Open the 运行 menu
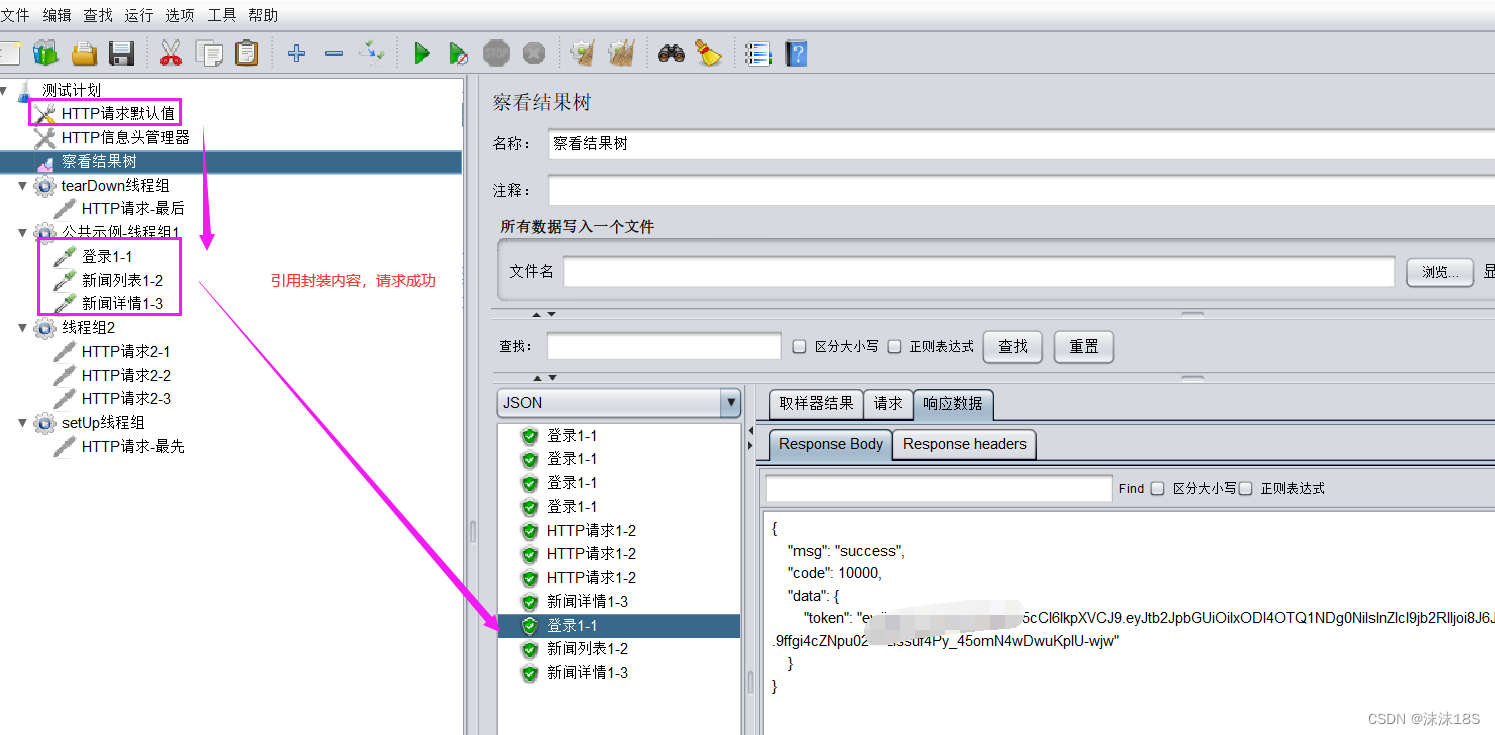Image resolution: width=1495 pixels, height=735 pixels. point(139,15)
